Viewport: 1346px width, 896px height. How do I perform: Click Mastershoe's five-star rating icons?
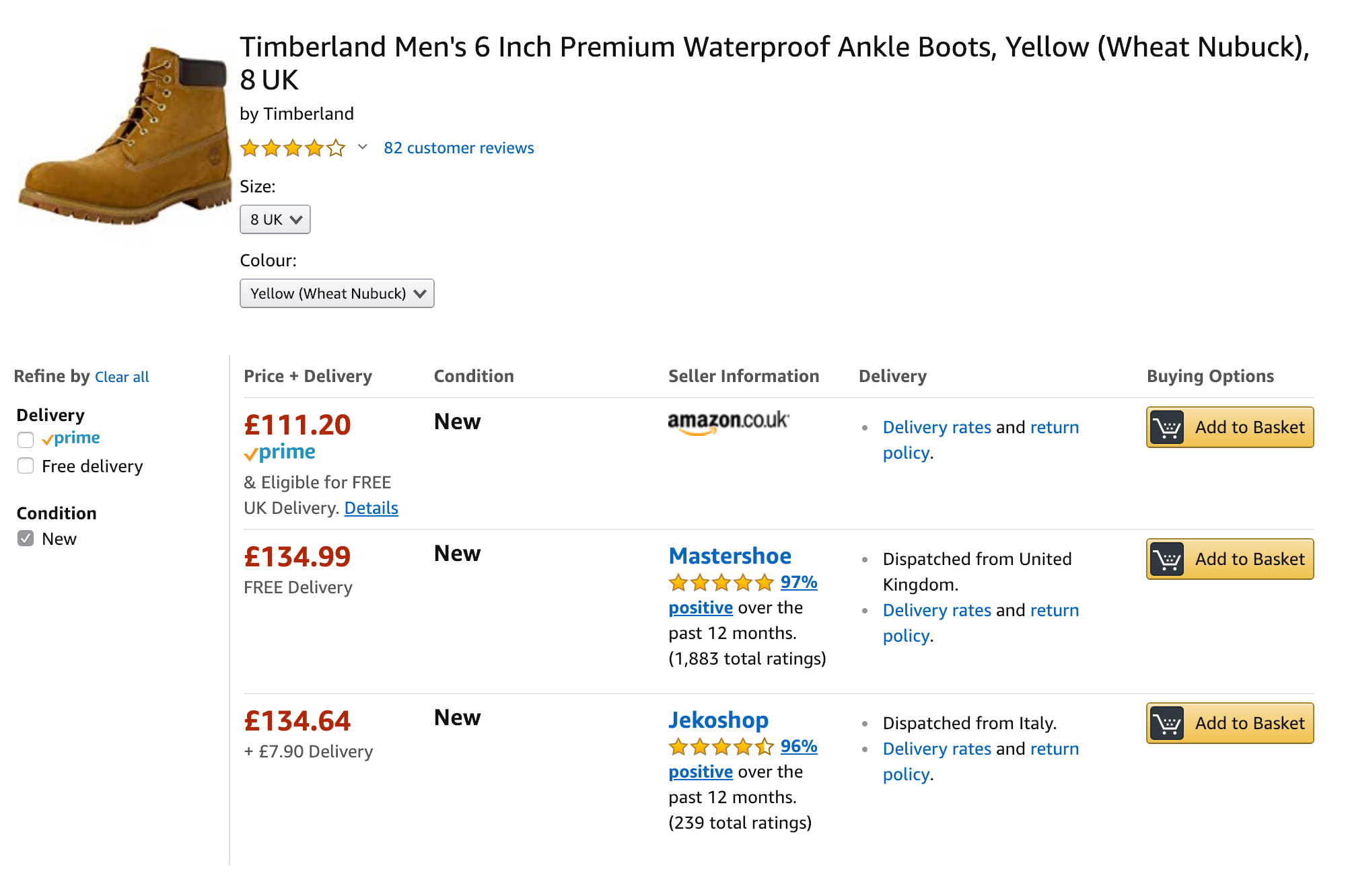(x=721, y=583)
